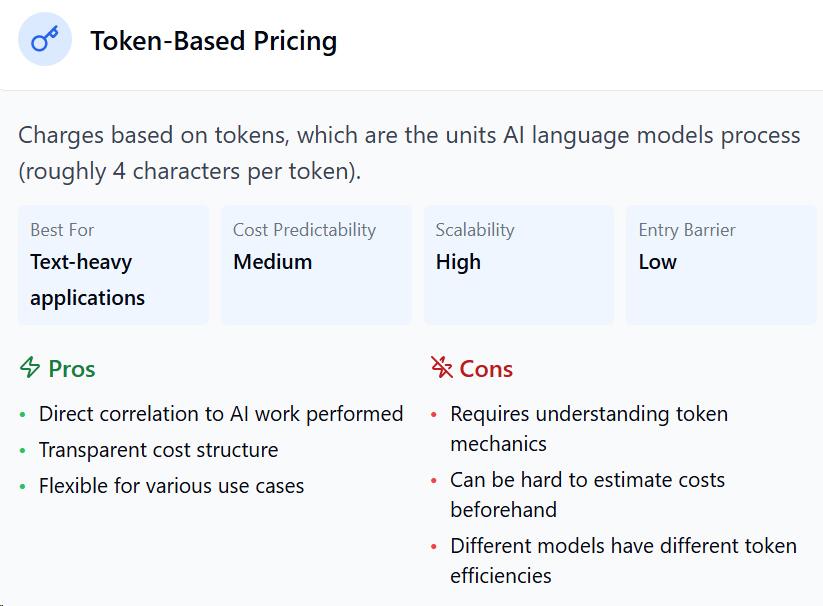Click the red crossed-out bolt Cons icon
The image size is (823, 606).
pyautogui.click(x=441, y=367)
